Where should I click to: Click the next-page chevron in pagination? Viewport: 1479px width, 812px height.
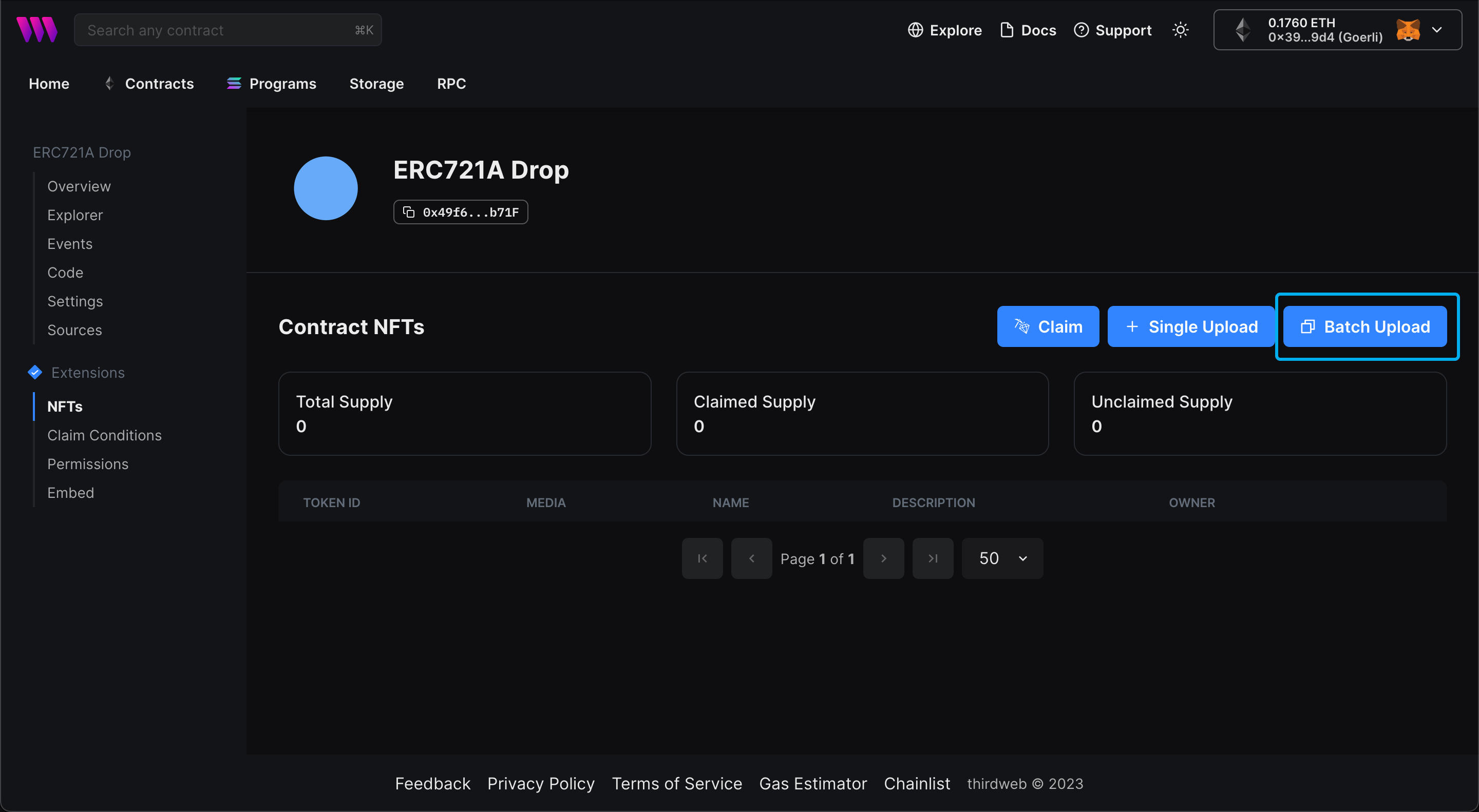pos(883,558)
